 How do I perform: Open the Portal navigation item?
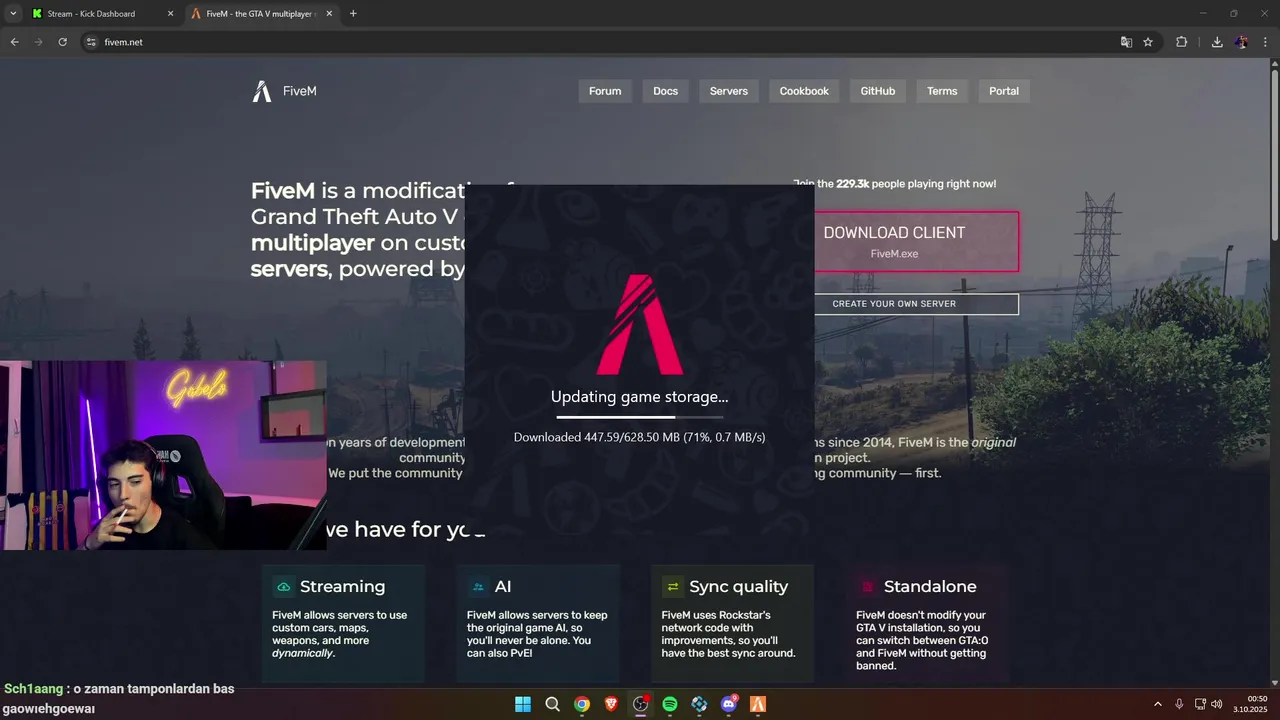pyautogui.click(x=1004, y=91)
